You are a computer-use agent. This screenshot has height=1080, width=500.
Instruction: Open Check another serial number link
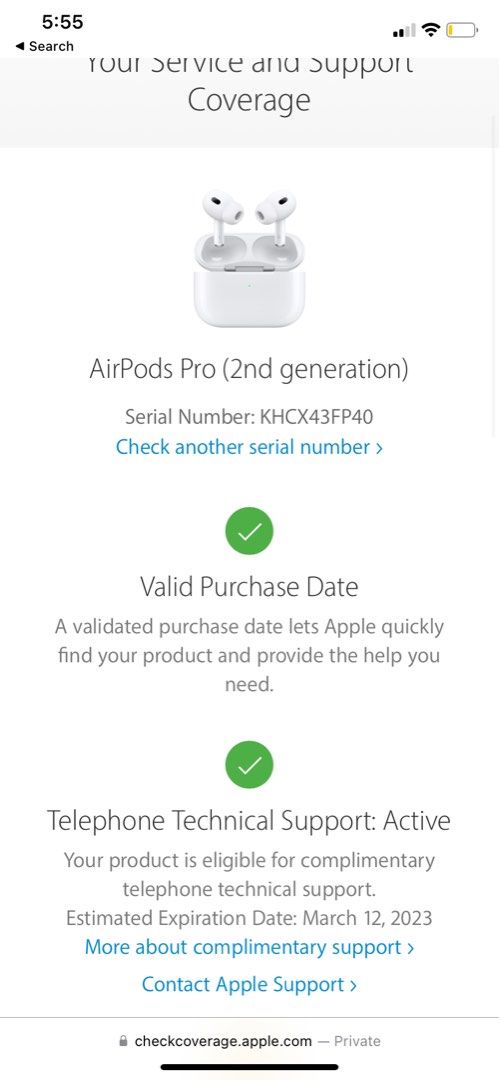click(249, 447)
